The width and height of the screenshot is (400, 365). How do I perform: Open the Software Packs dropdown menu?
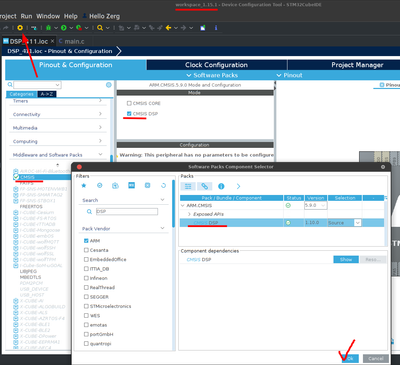[x=212, y=75]
